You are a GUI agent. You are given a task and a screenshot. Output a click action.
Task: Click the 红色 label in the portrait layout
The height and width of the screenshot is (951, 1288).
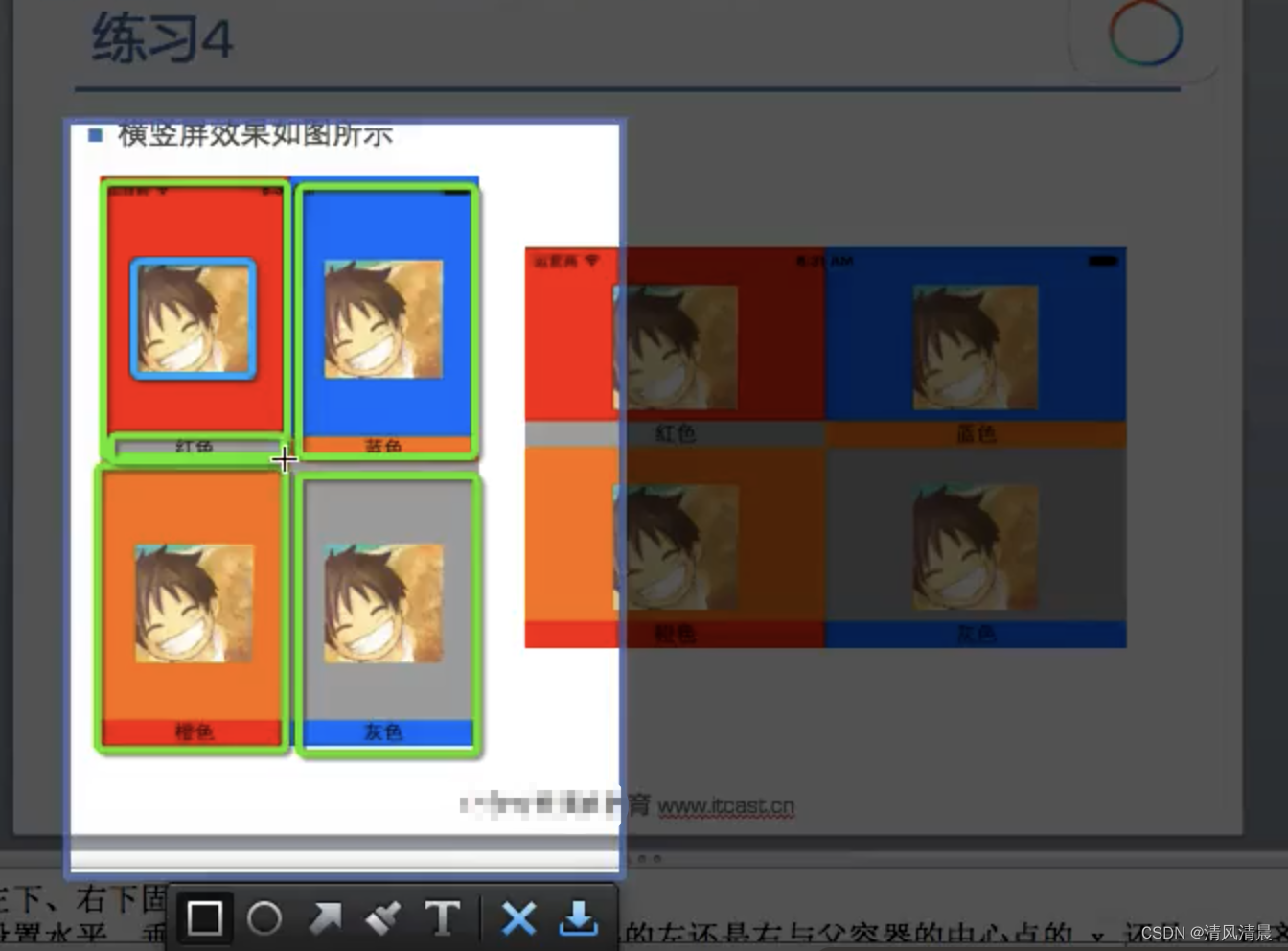coord(195,447)
